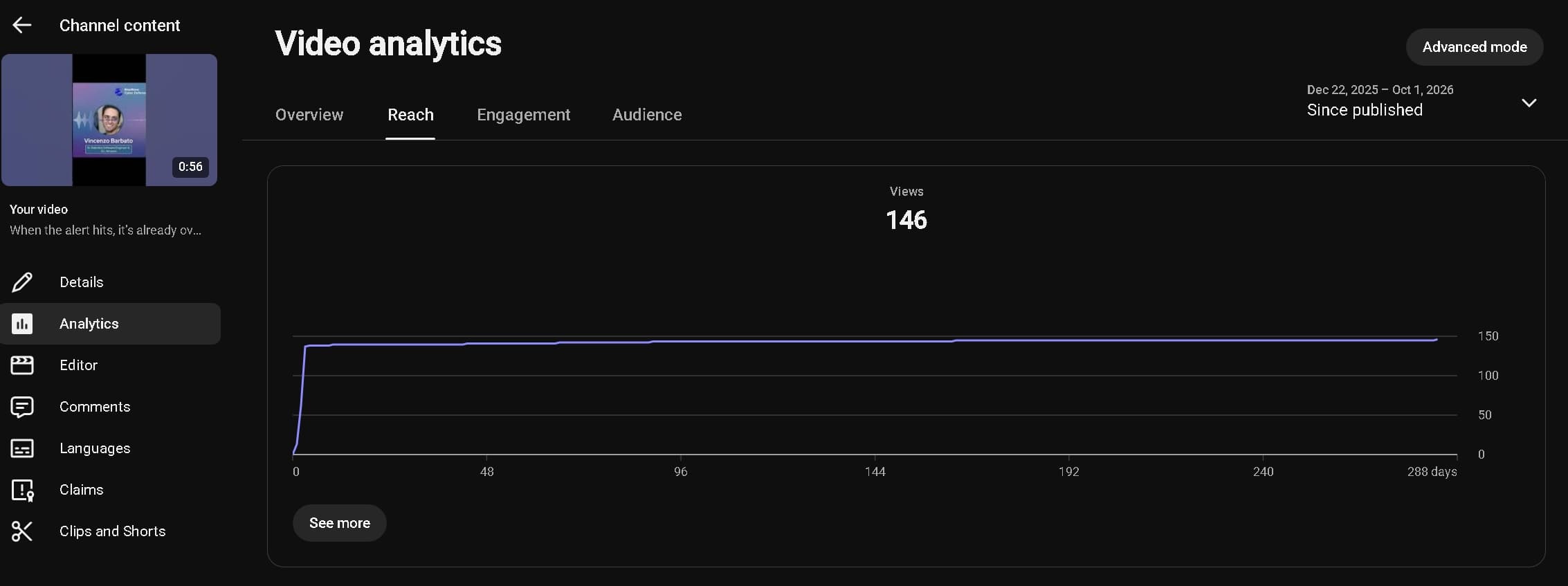Image resolution: width=1568 pixels, height=586 pixels.
Task: Switch to the Engagement tab
Action: pos(523,115)
